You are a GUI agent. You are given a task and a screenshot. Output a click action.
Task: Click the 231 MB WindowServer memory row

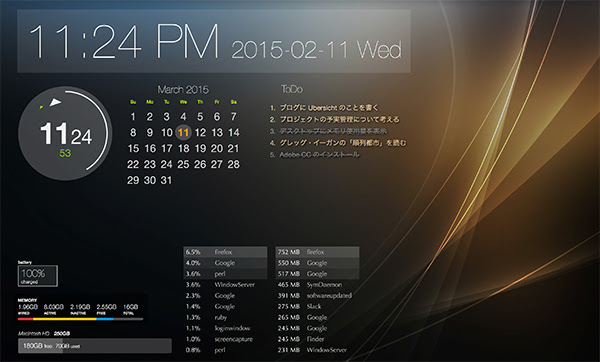[317, 350]
